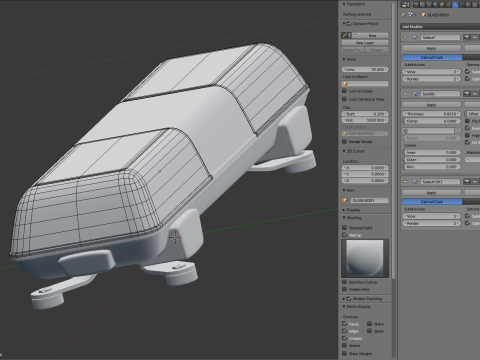480x360 pixels.
Task: Open the Material properties sphere icon
Action: point(468,4)
